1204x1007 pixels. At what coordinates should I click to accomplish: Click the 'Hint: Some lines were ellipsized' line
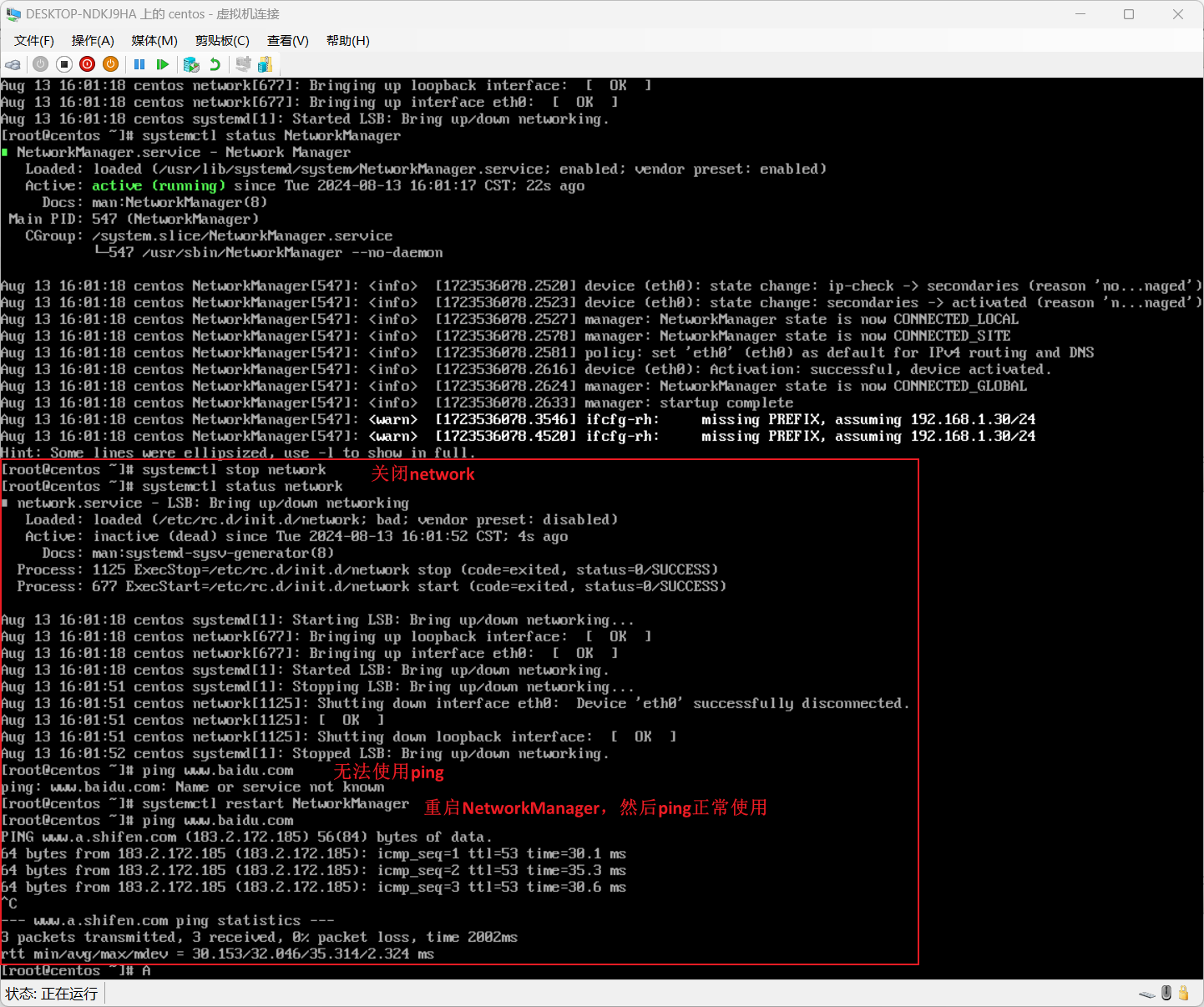238,453
